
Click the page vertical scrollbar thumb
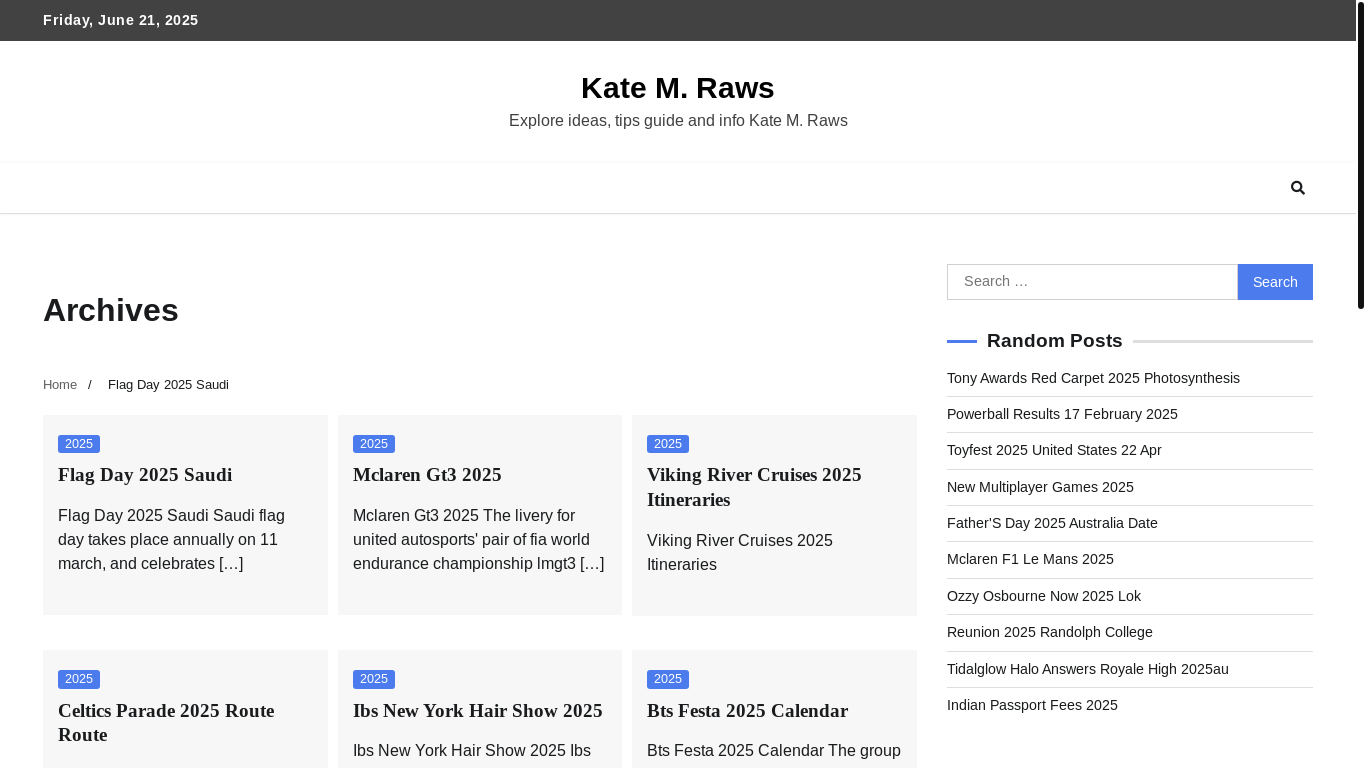(x=1361, y=155)
